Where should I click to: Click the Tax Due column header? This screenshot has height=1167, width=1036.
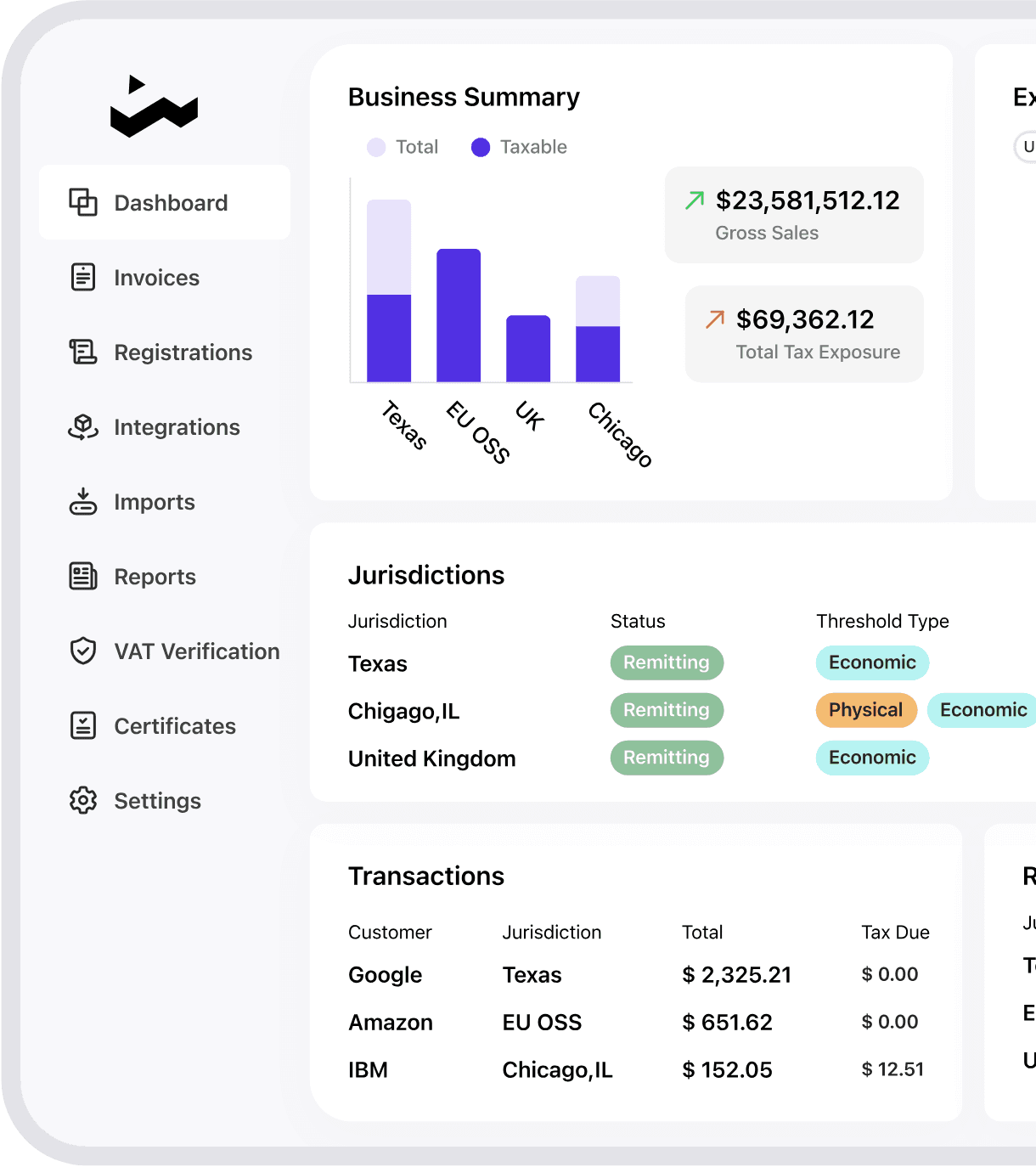895,932
